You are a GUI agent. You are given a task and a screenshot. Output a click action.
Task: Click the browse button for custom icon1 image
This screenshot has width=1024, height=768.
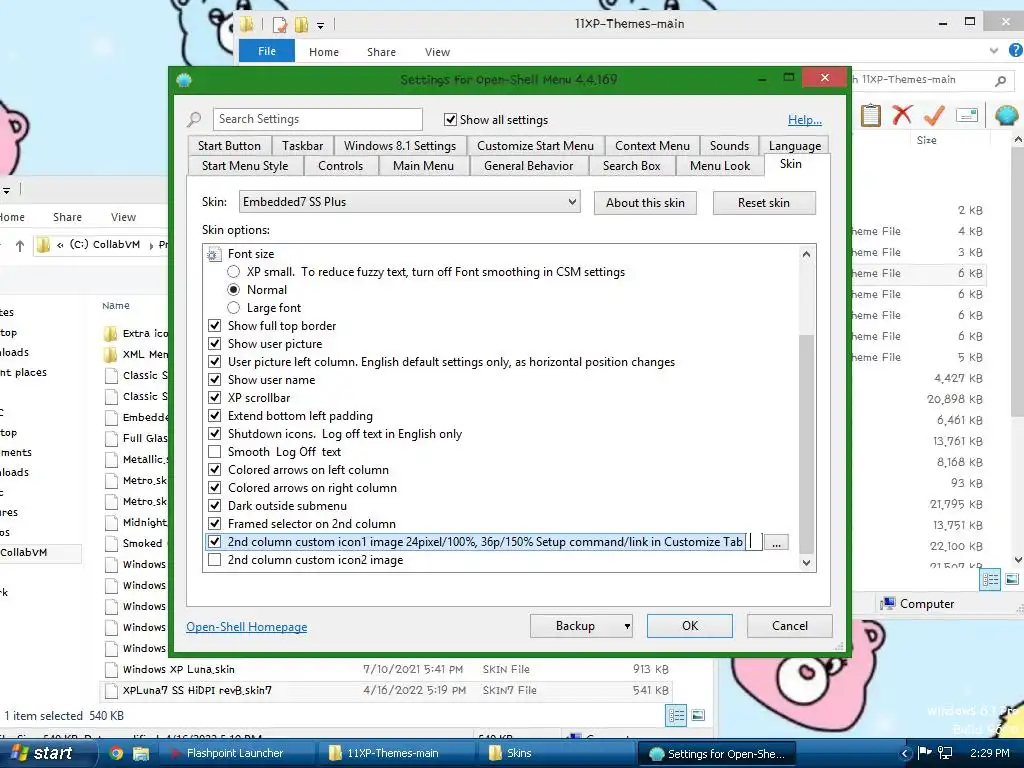776,542
